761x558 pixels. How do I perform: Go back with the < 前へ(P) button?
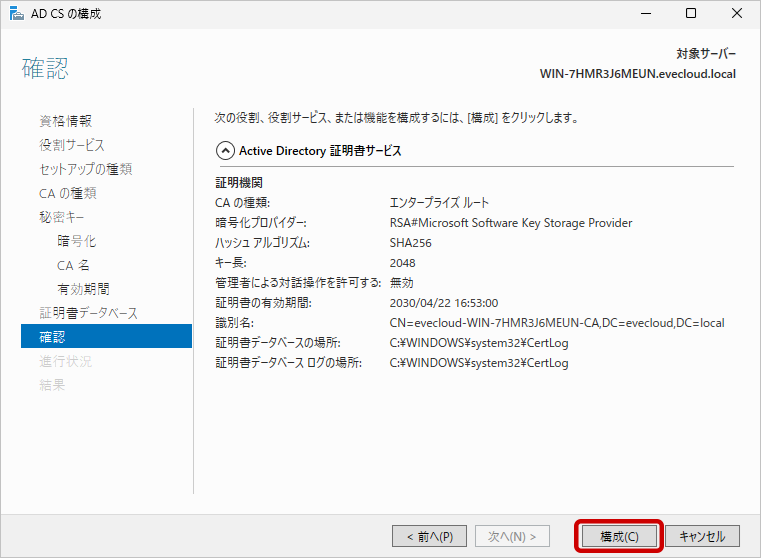(429, 536)
